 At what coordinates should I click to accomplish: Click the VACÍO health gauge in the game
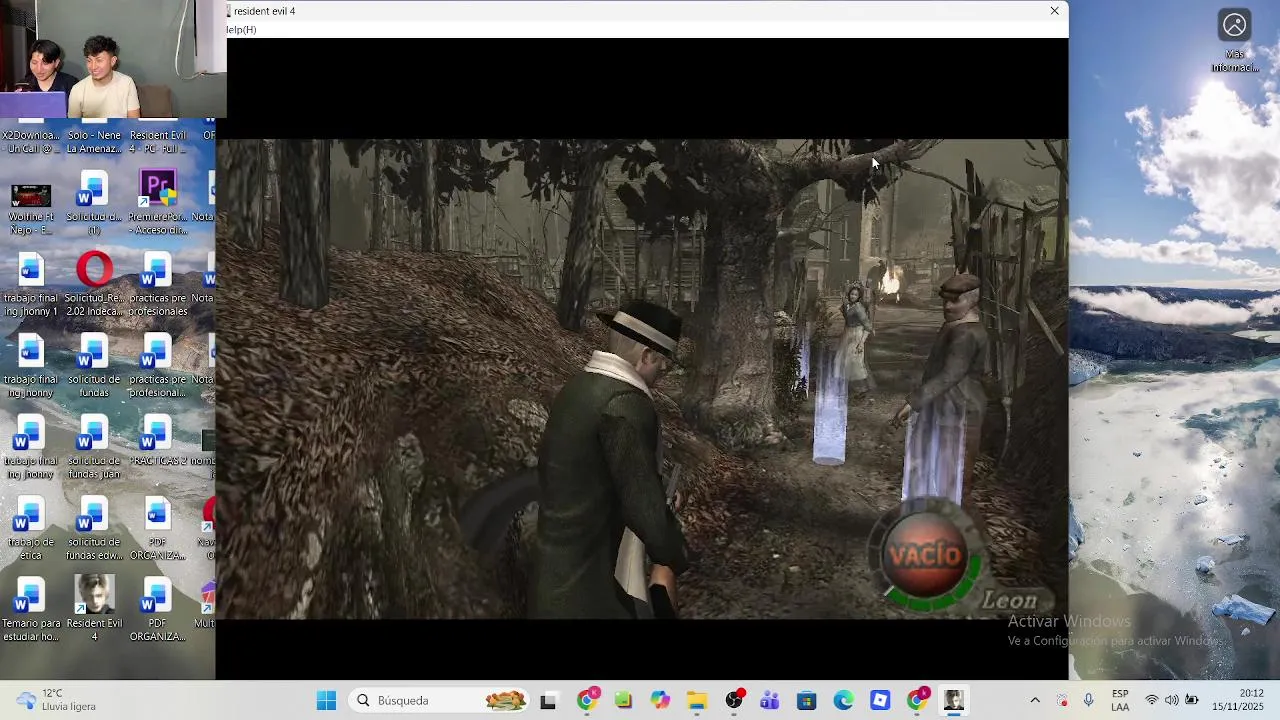pyautogui.click(x=926, y=556)
